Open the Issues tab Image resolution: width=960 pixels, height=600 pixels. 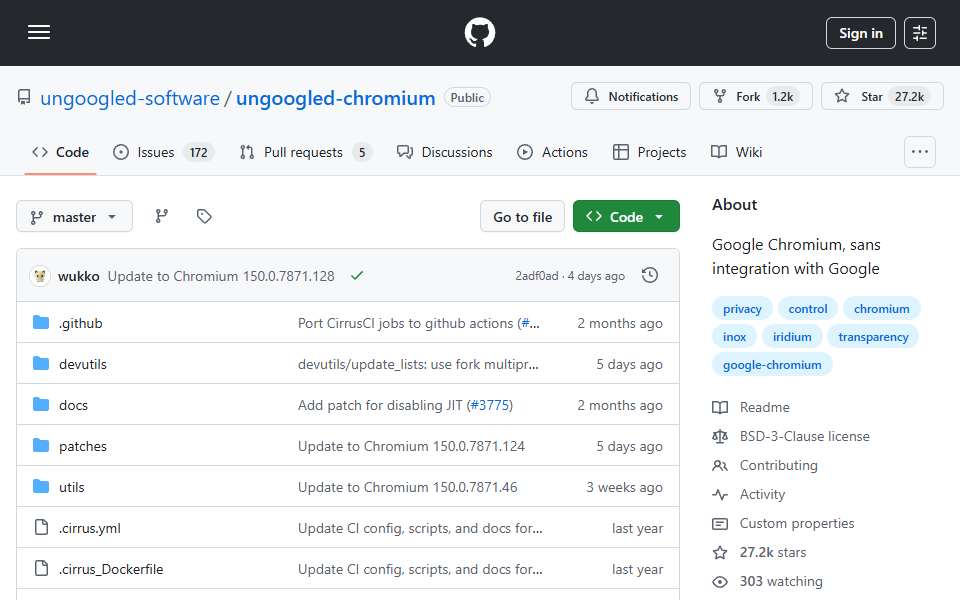[163, 152]
